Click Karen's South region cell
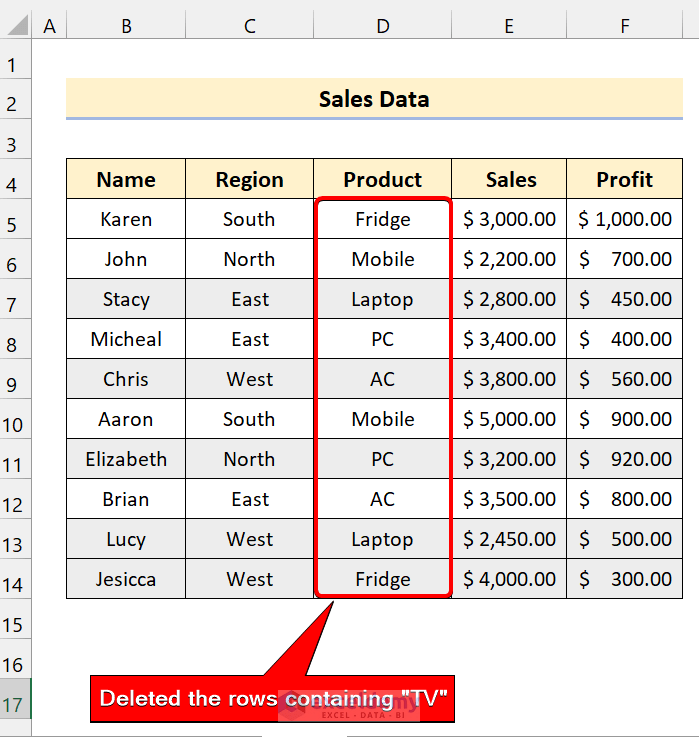This screenshot has height=737, width=699. coord(250,219)
